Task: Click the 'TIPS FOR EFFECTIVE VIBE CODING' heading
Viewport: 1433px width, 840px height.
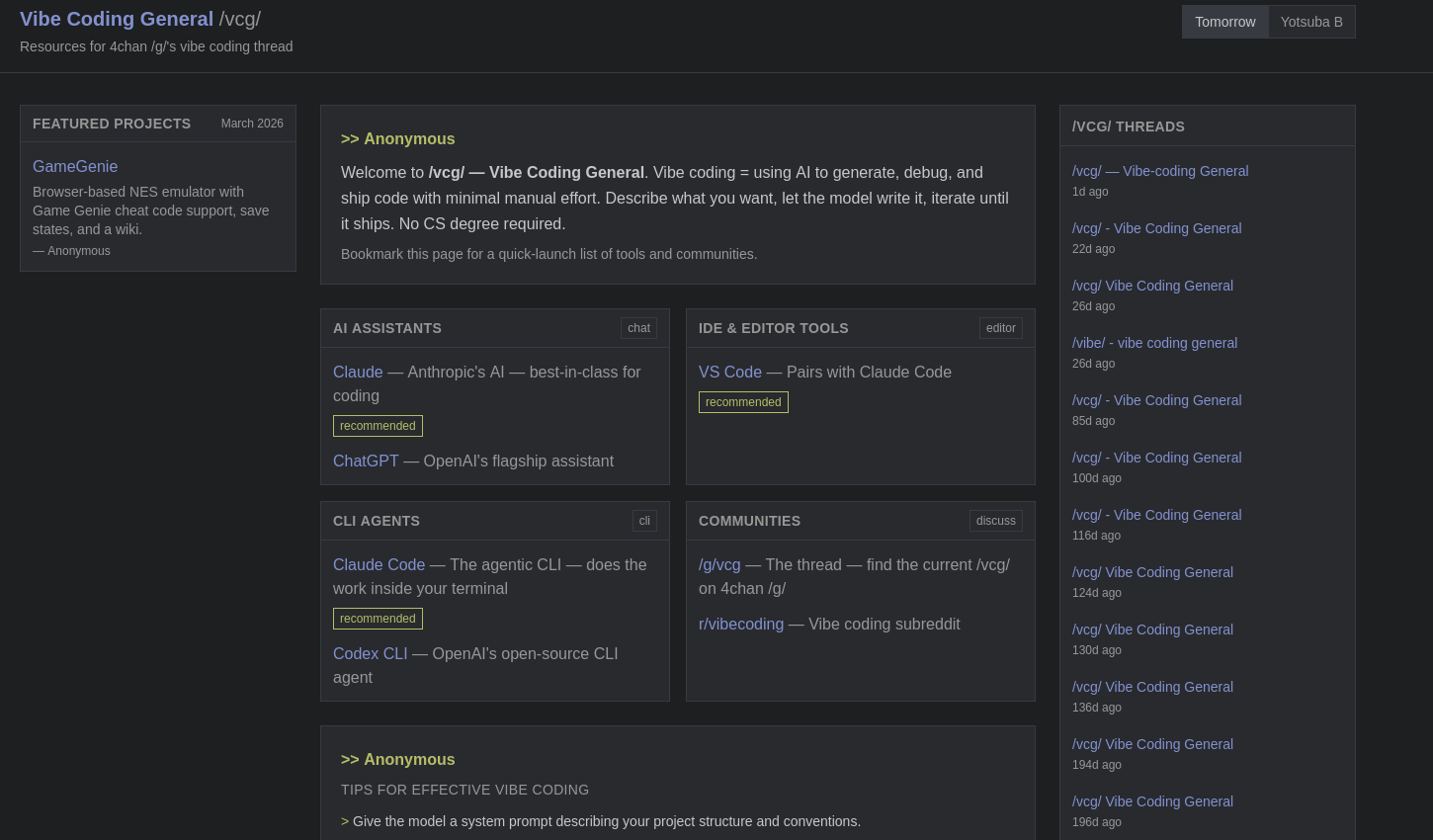Action: pyautogui.click(x=465, y=790)
